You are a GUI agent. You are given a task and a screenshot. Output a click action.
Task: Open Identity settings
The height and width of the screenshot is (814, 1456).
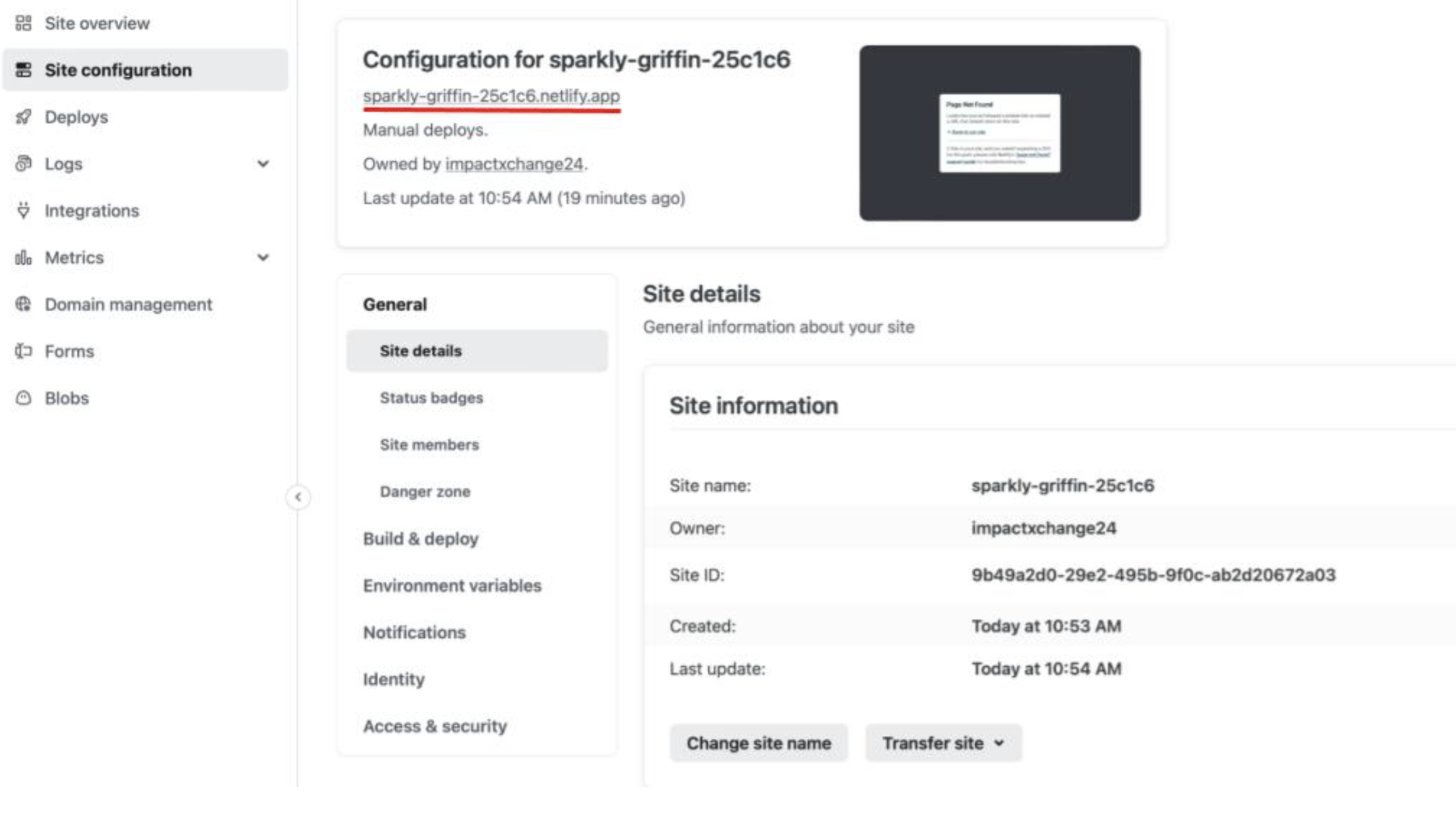394,679
